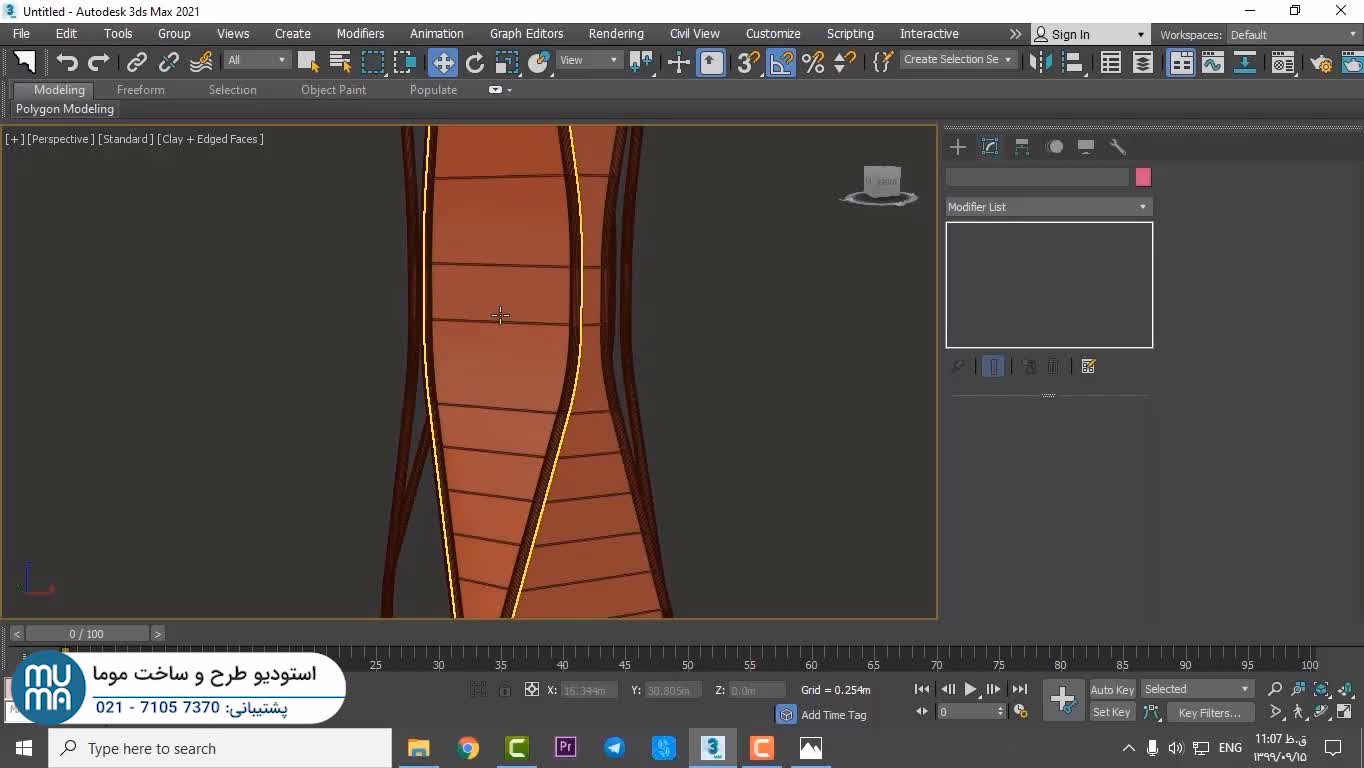Select the Move transform tool
The image size is (1364, 768).
click(442, 63)
